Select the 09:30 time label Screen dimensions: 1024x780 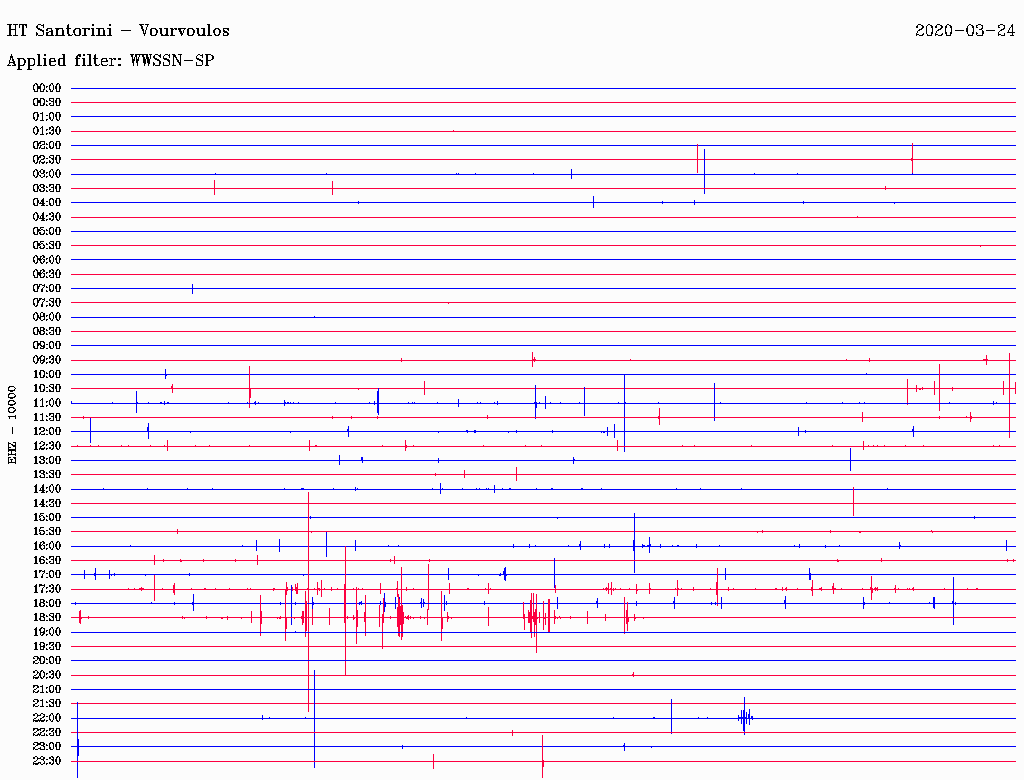tap(47, 360)
